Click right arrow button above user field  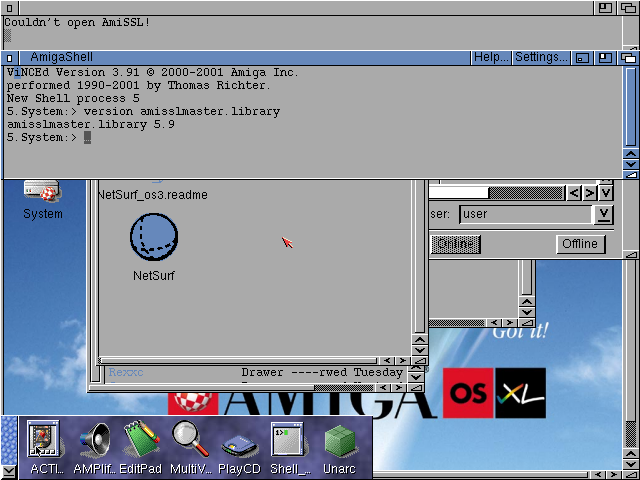tap(590, 193)
